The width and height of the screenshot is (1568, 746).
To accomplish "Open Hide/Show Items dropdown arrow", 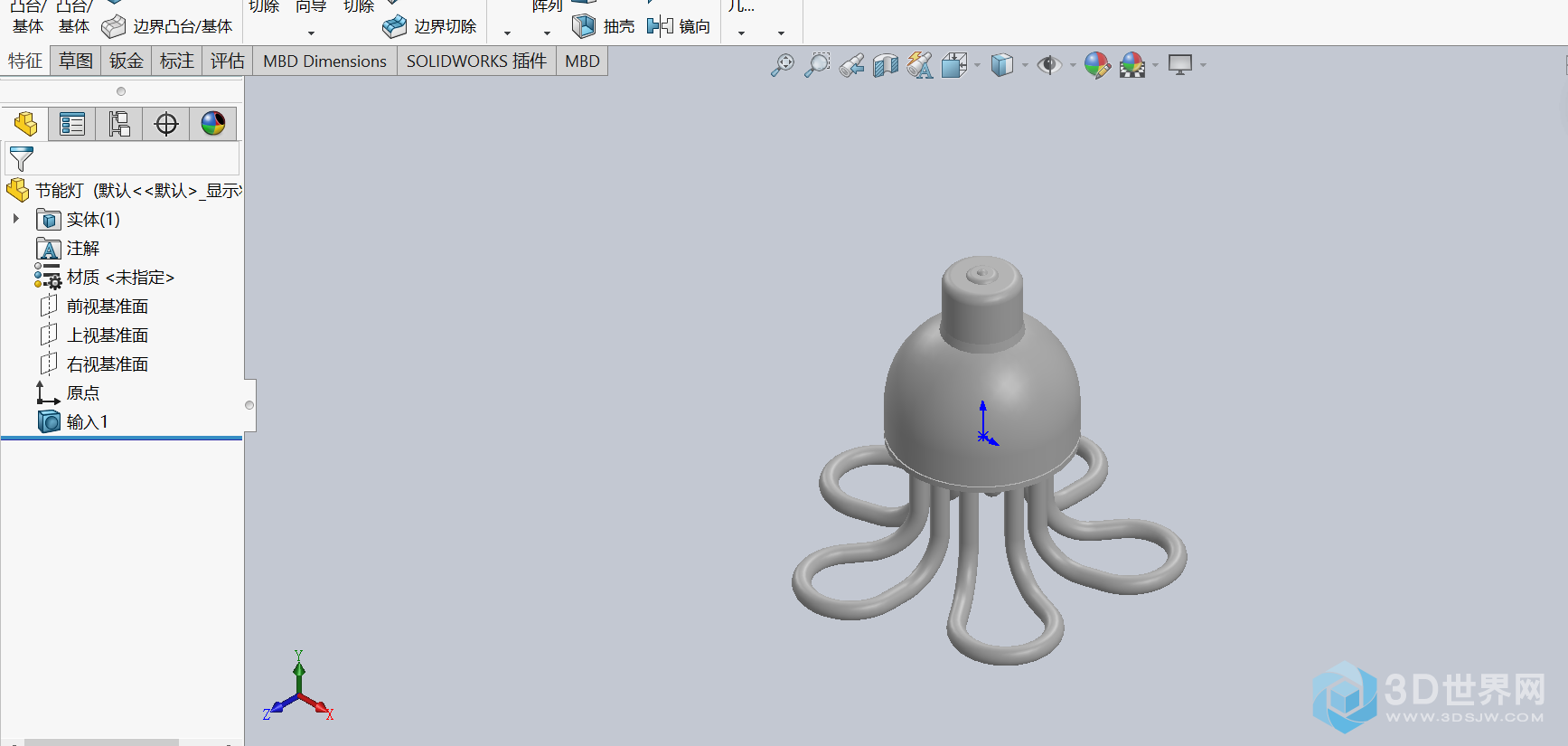I will [x=1073, y=65].
